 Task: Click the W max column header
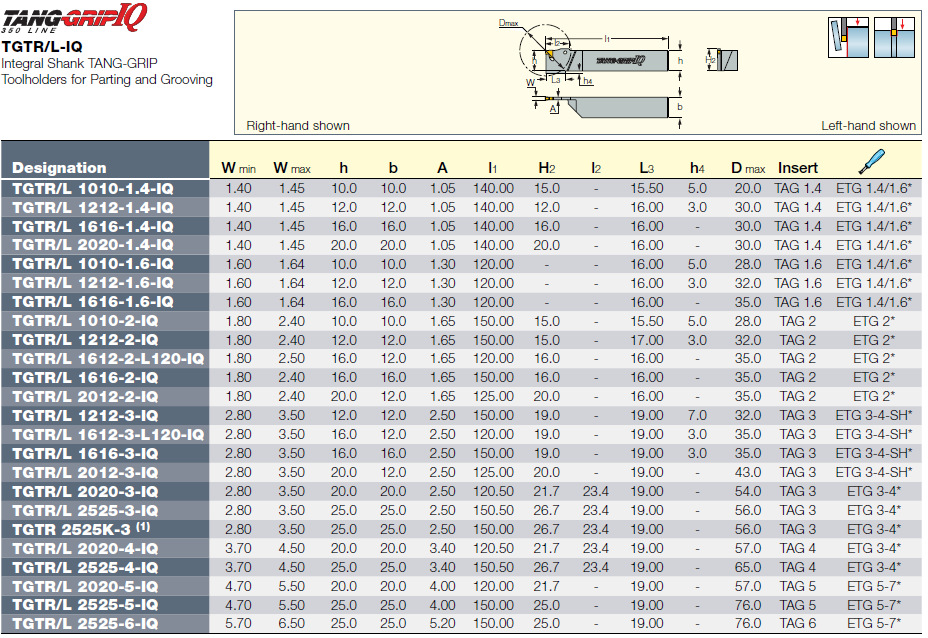click(x=292, y=168)
